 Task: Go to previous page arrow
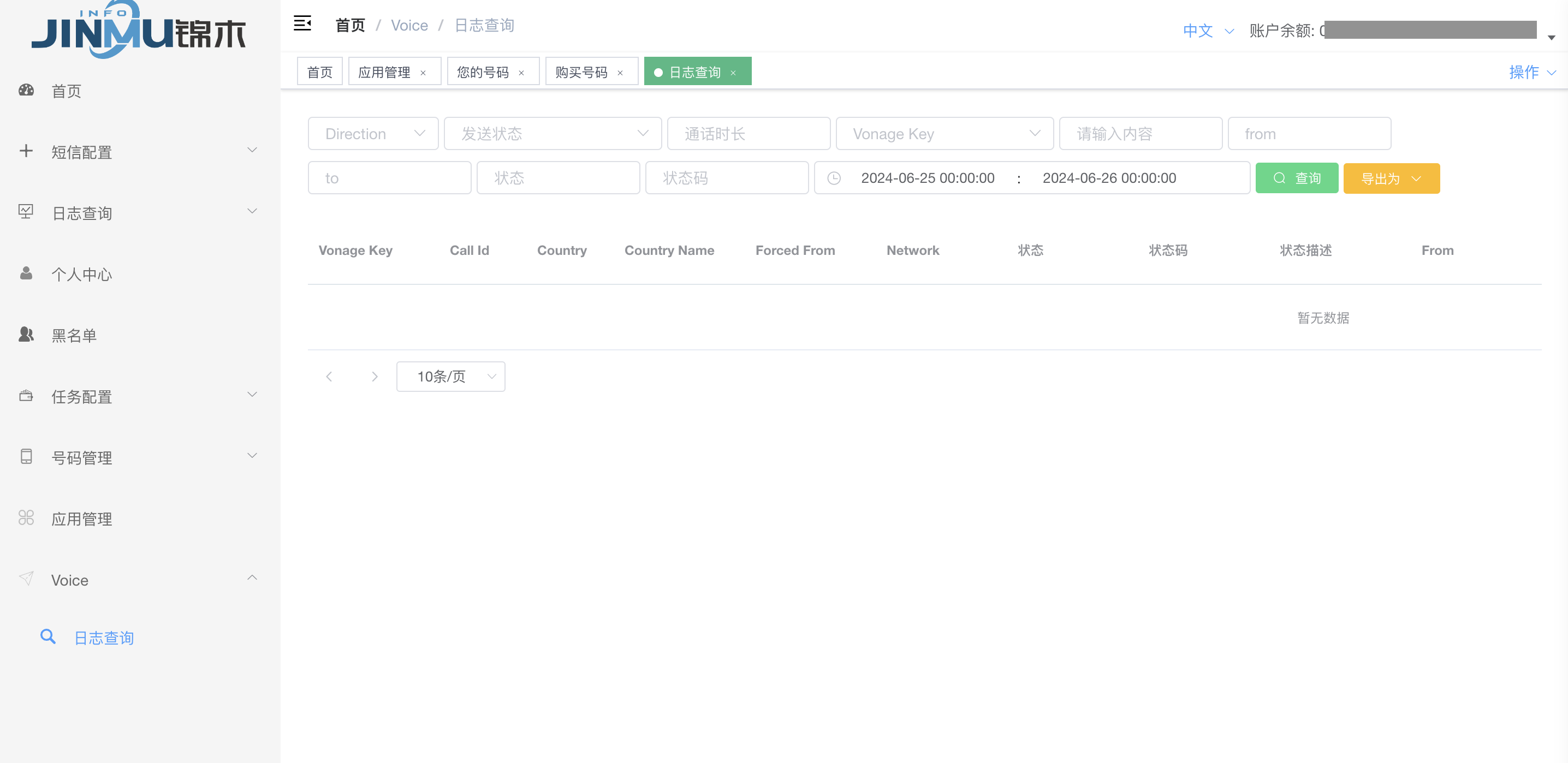(x=329, y=377)
